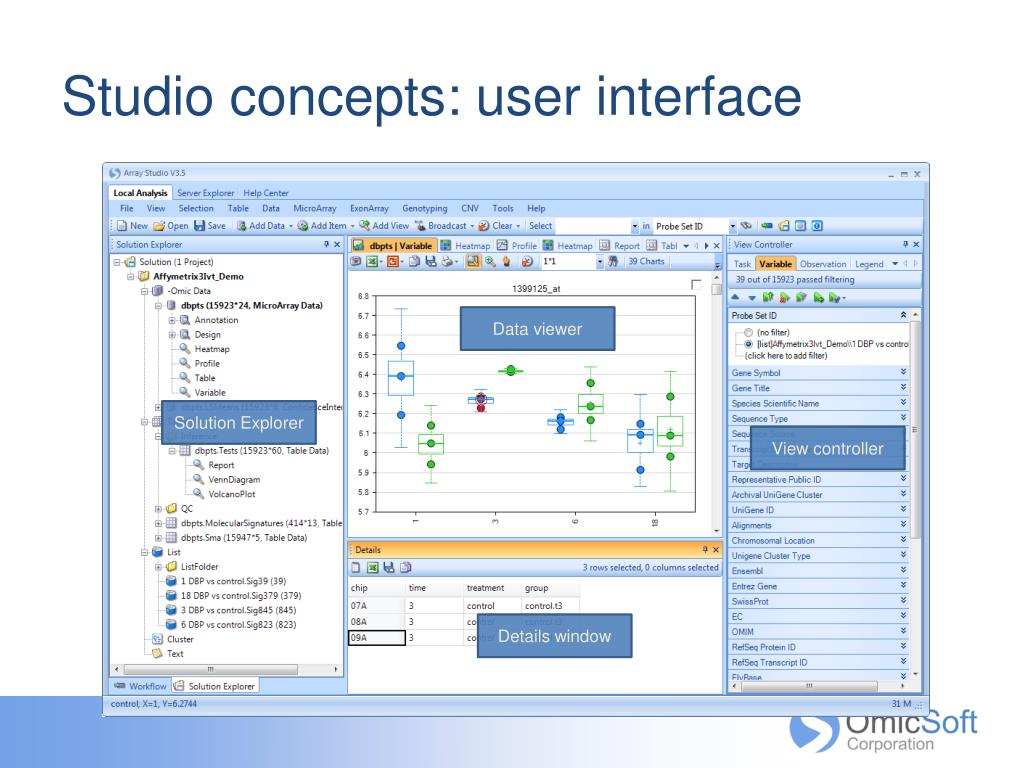Screen dimensions: 1024x768
Task: Click the Heatmap node icon in Solution Explorer
Action: (x=185, y=349)
